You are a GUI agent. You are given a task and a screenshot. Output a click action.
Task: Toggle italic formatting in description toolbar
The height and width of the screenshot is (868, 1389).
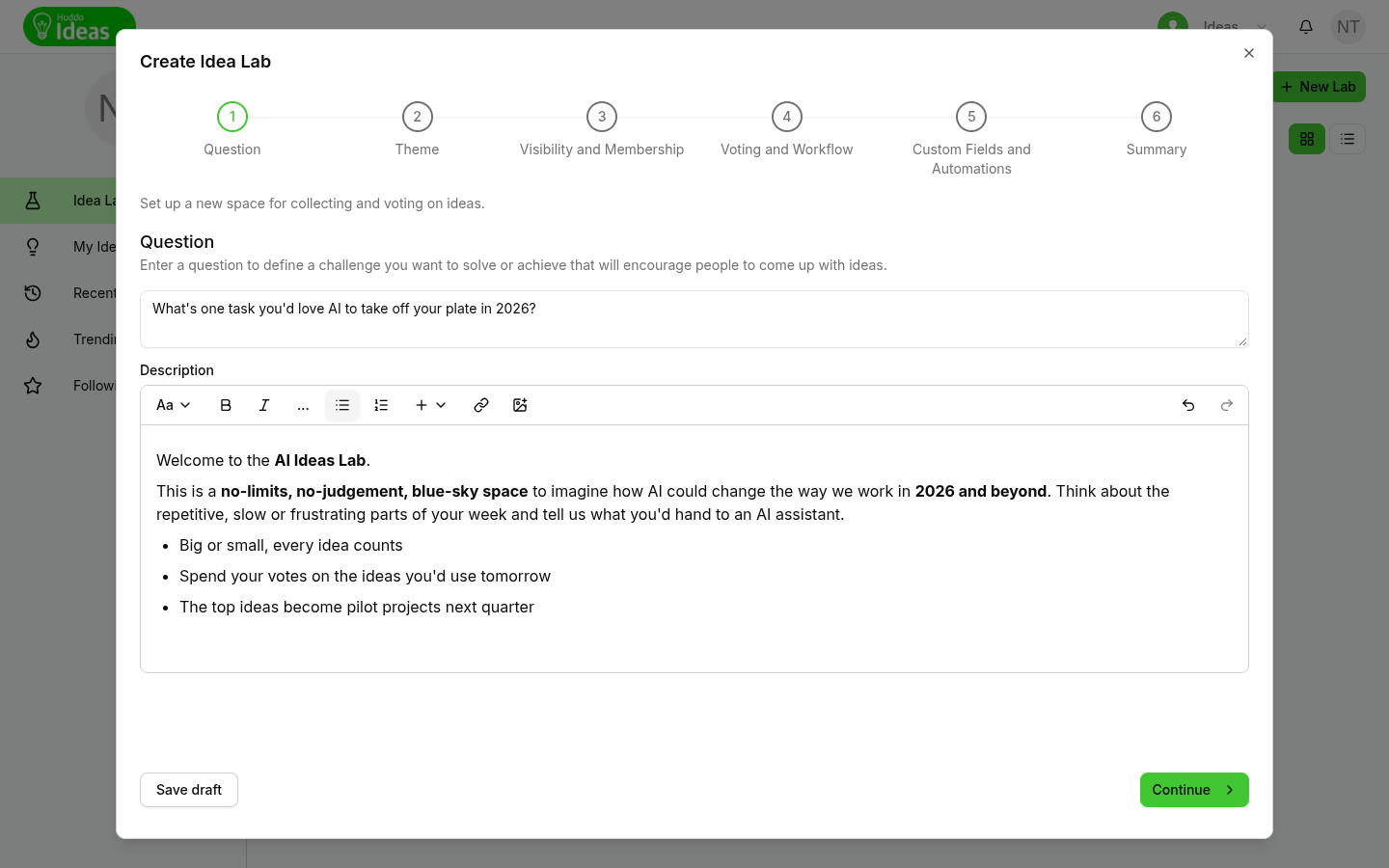264,405
